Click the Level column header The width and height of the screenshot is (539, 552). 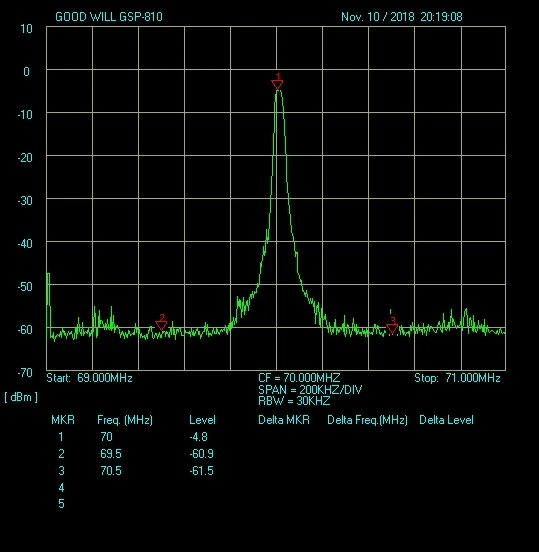(202, 420)
